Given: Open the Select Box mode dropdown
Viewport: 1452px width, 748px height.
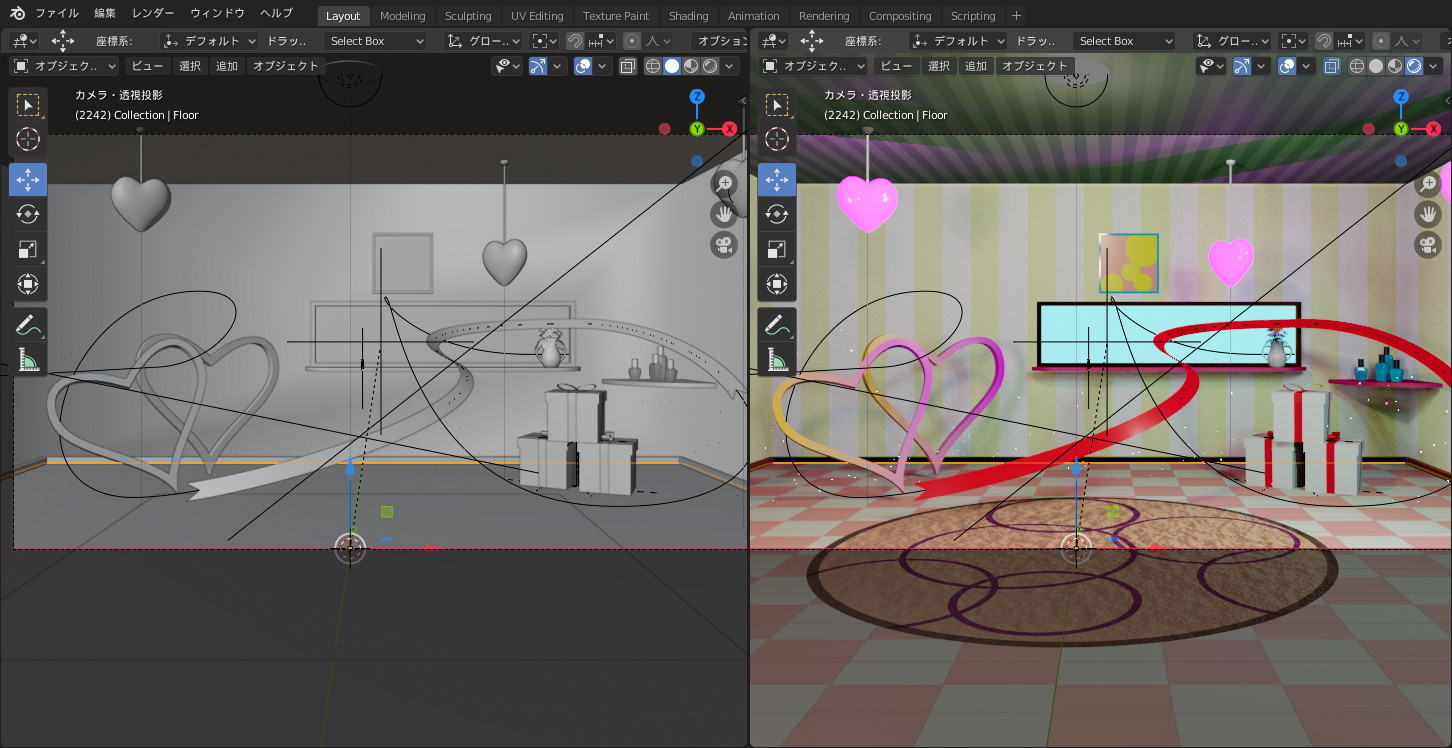Looking at the screenshot, I should [x=375, y=41].
